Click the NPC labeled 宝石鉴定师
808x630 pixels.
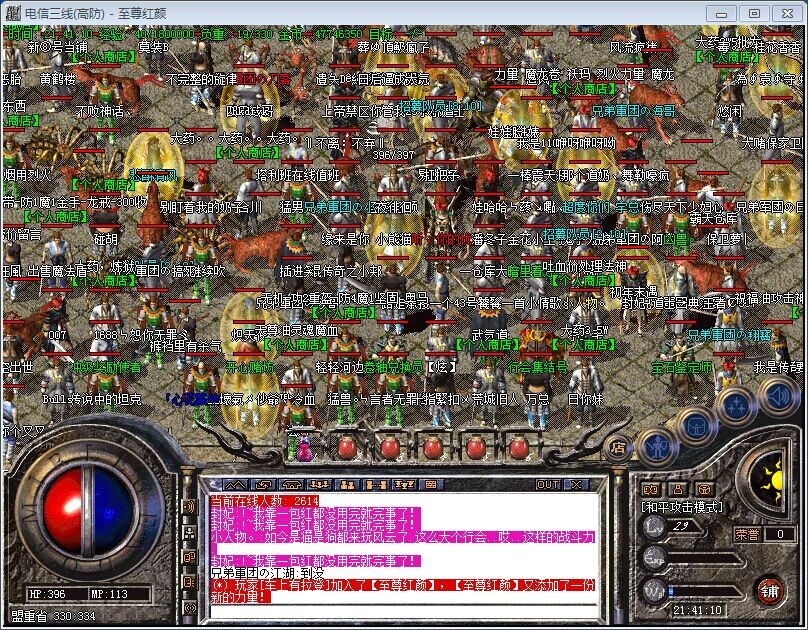[x=682, y=367]
